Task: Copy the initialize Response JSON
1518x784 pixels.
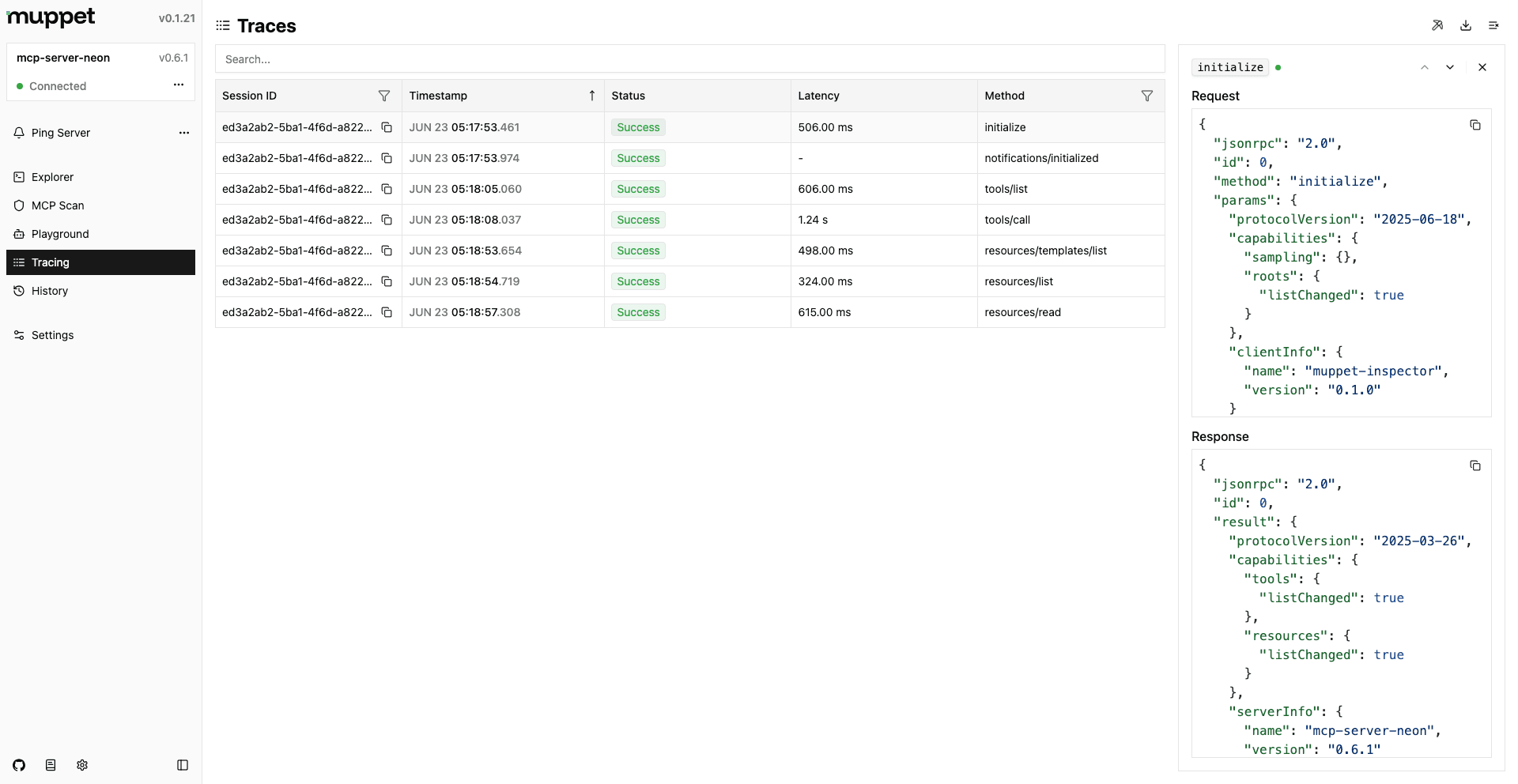Action: click(1475, 465)
